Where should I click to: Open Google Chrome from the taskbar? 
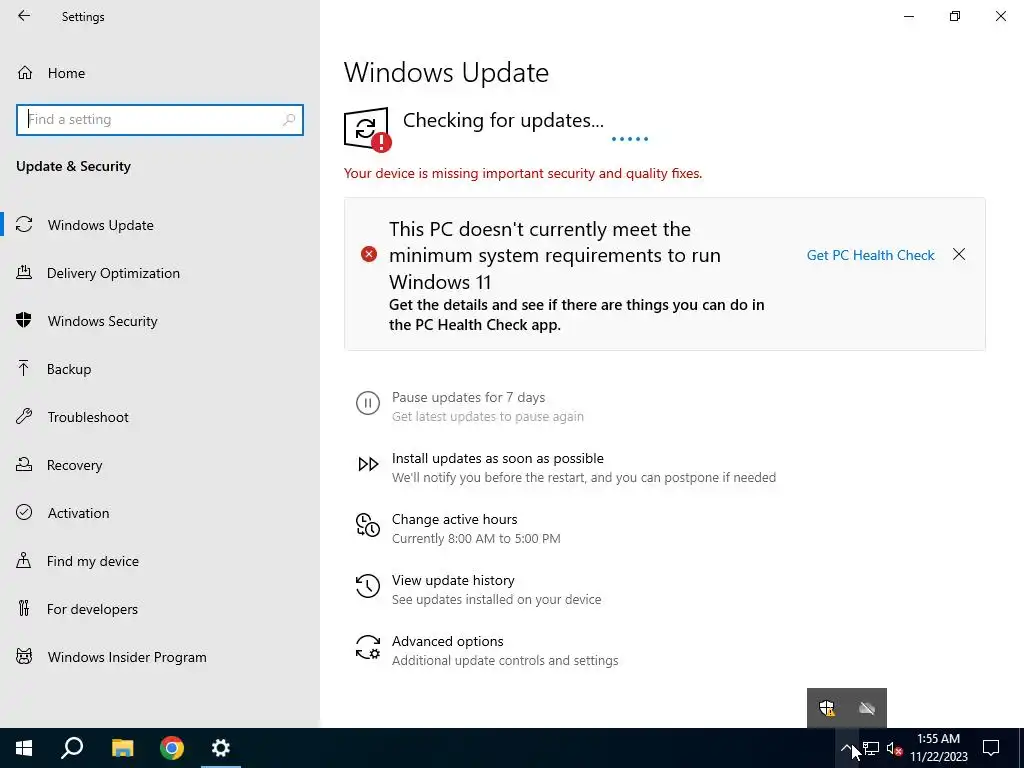[x=172, y=748]
